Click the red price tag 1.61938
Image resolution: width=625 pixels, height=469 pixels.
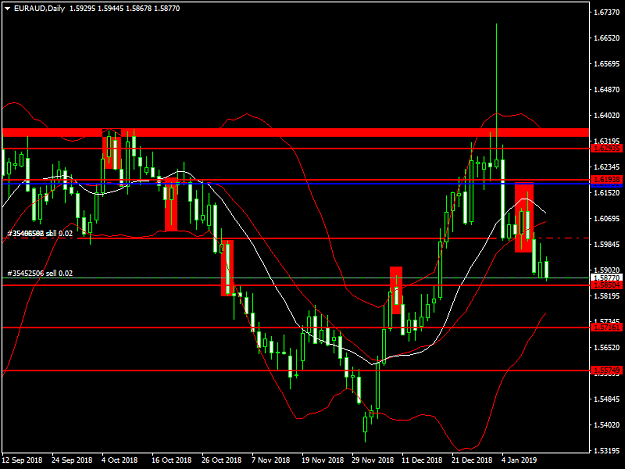(x=607, y=179)
